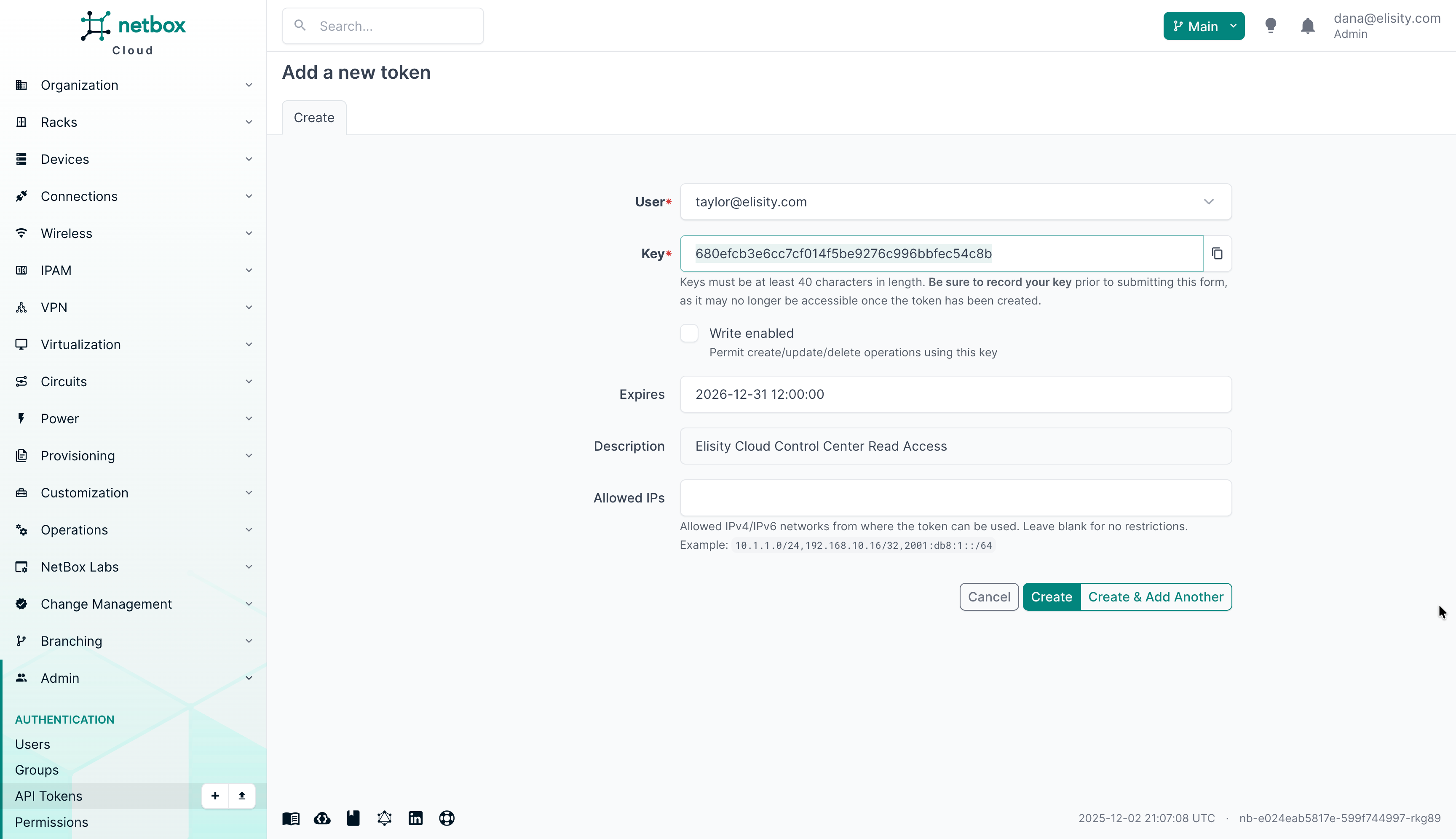Click the plus icon next to API Tokens
This screenshot has height=839, width=1456.
pos(215,796)
